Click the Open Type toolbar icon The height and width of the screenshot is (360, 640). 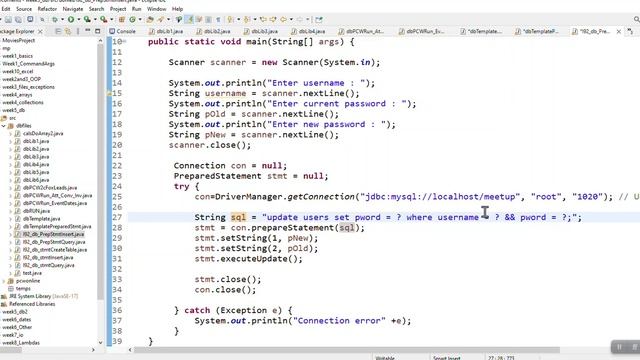pos(150,19)
